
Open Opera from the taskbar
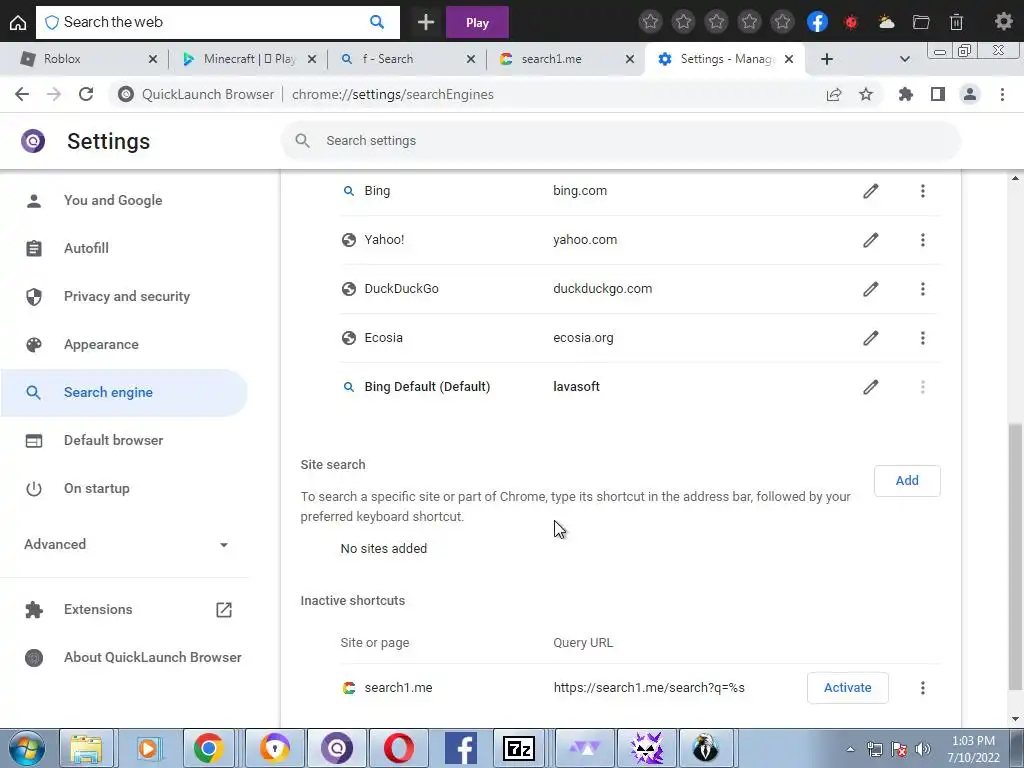[399, 748]
